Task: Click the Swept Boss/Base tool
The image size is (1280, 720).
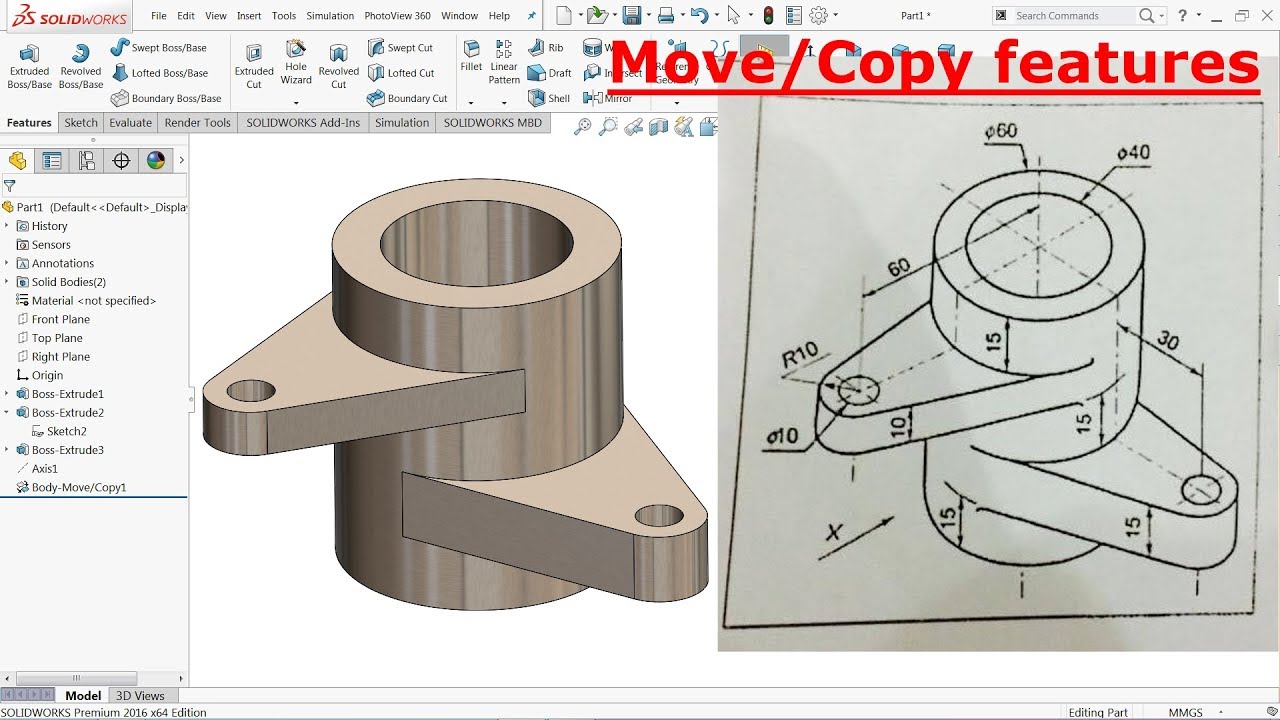Action: (x=158, y=47)
